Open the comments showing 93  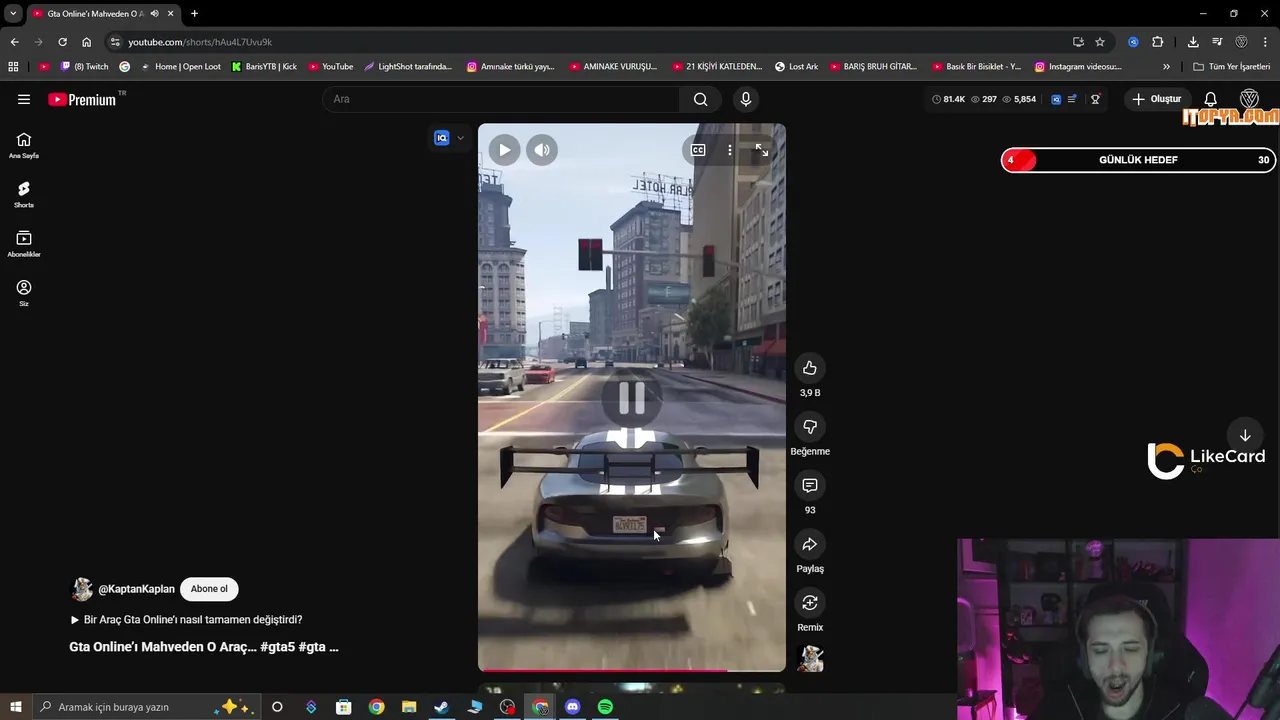pos(810,486)
